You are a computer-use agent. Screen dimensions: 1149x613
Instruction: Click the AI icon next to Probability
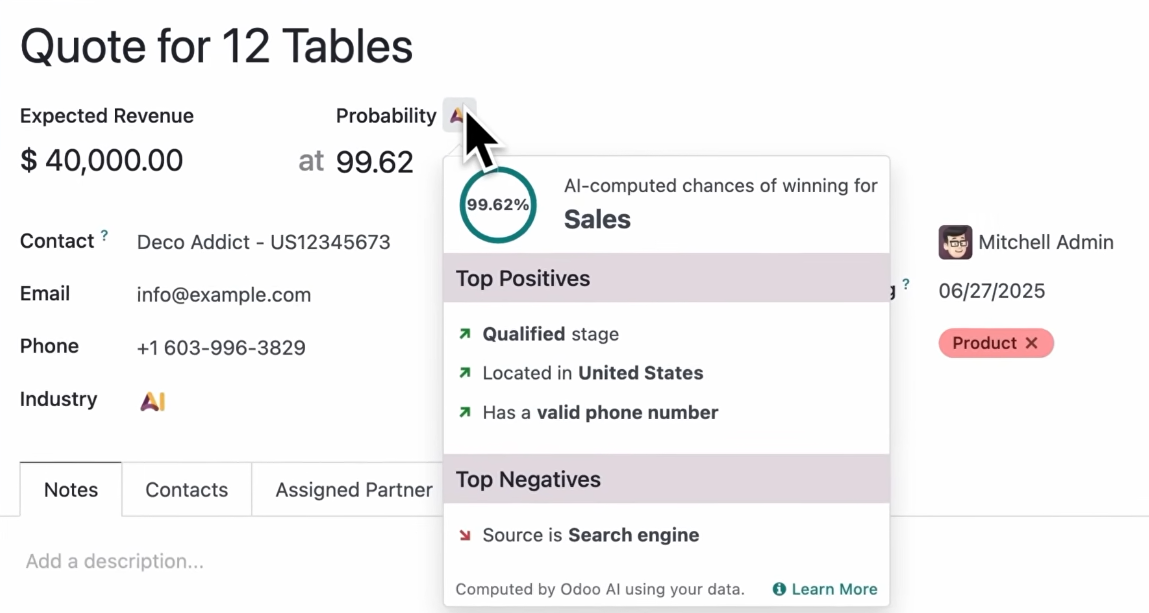(457, 115)
